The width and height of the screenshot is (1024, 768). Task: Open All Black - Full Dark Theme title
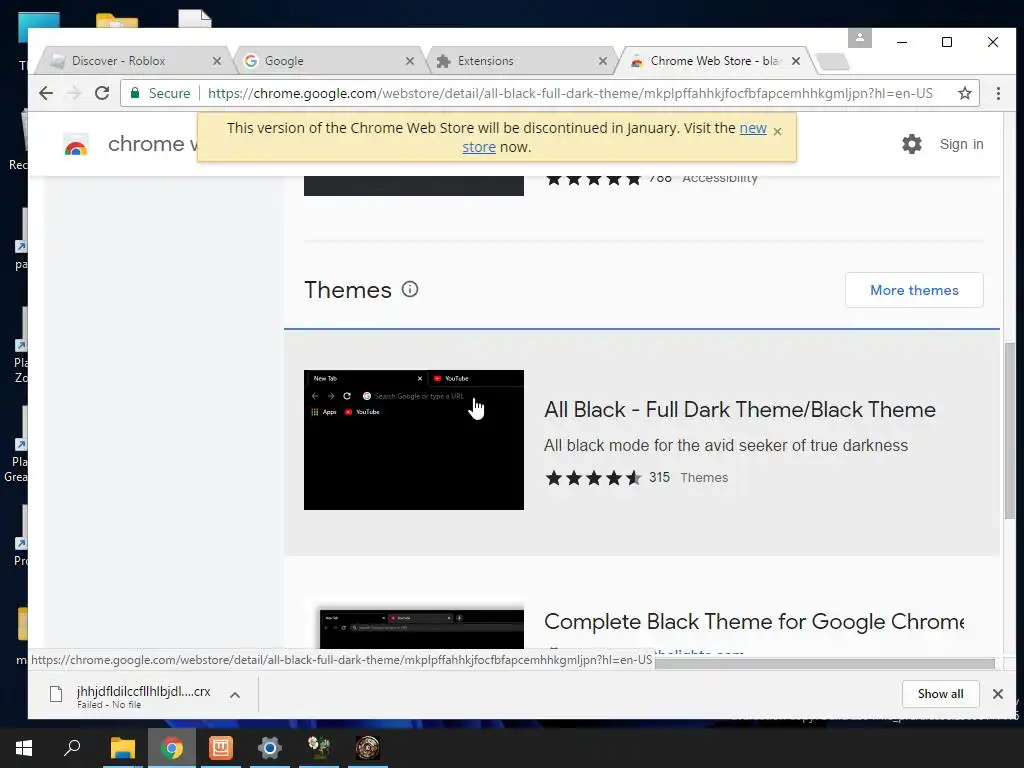tap(740, 409)
